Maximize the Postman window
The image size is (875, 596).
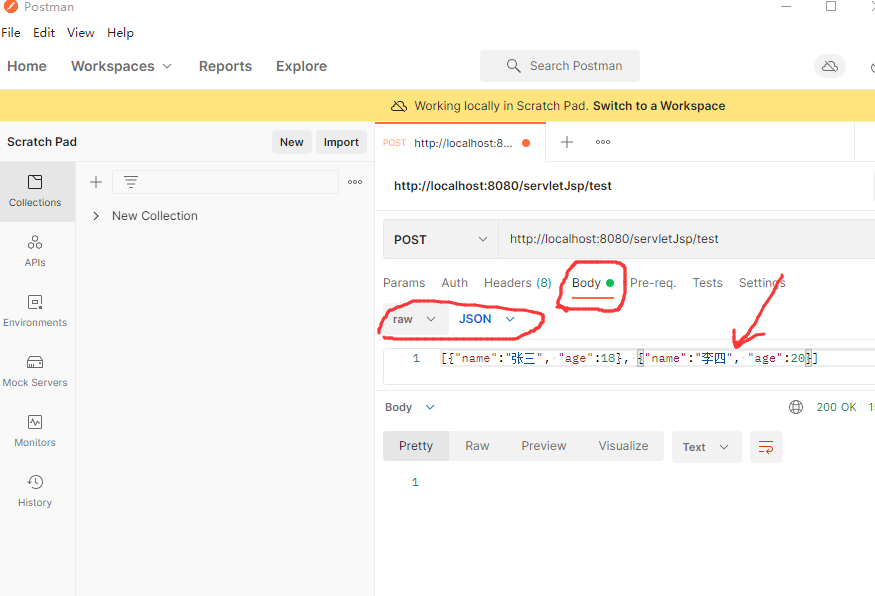(x=831, y=6)
